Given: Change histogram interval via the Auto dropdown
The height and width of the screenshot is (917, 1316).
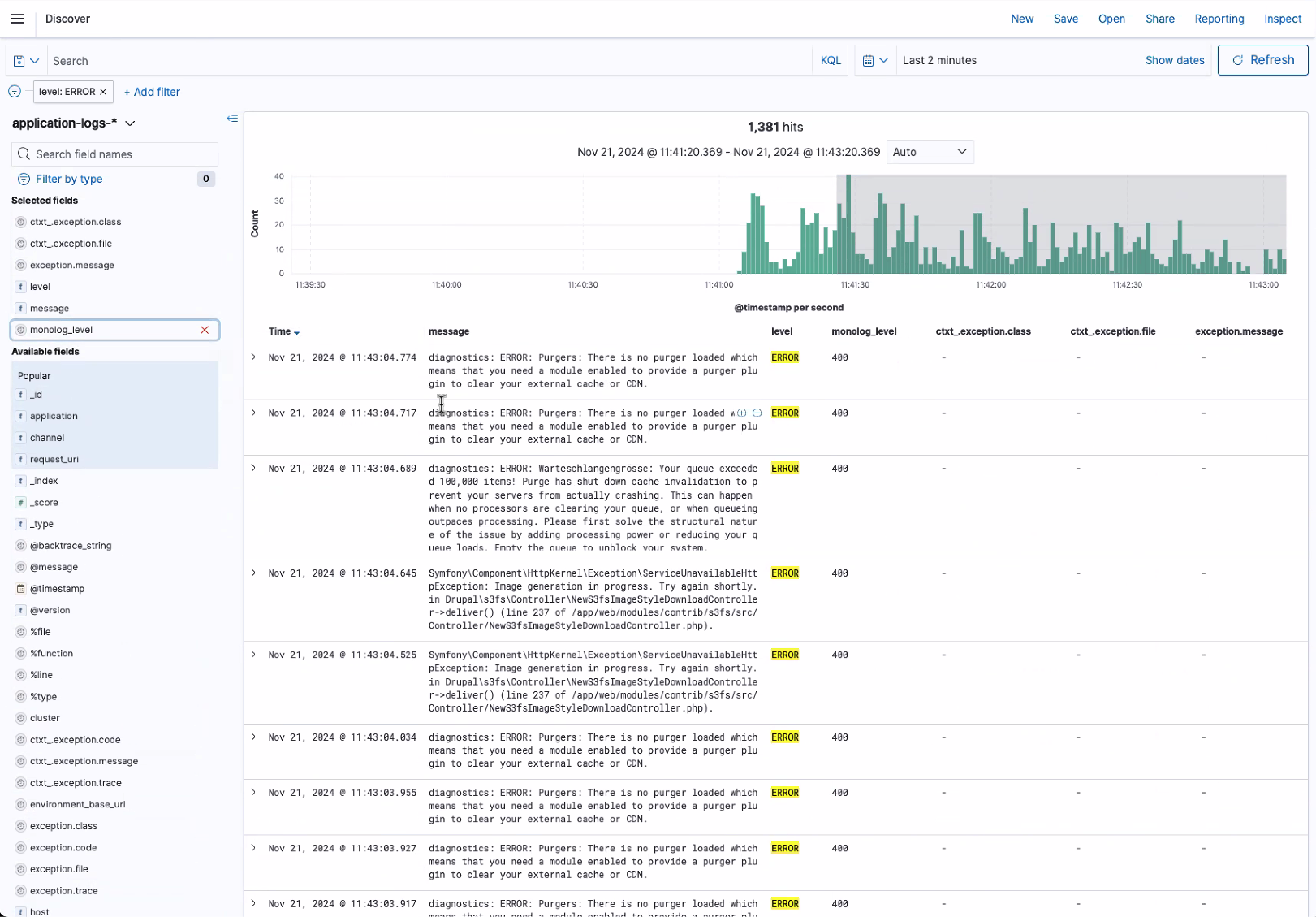Looking at the screenshot, I should (930, 152).
